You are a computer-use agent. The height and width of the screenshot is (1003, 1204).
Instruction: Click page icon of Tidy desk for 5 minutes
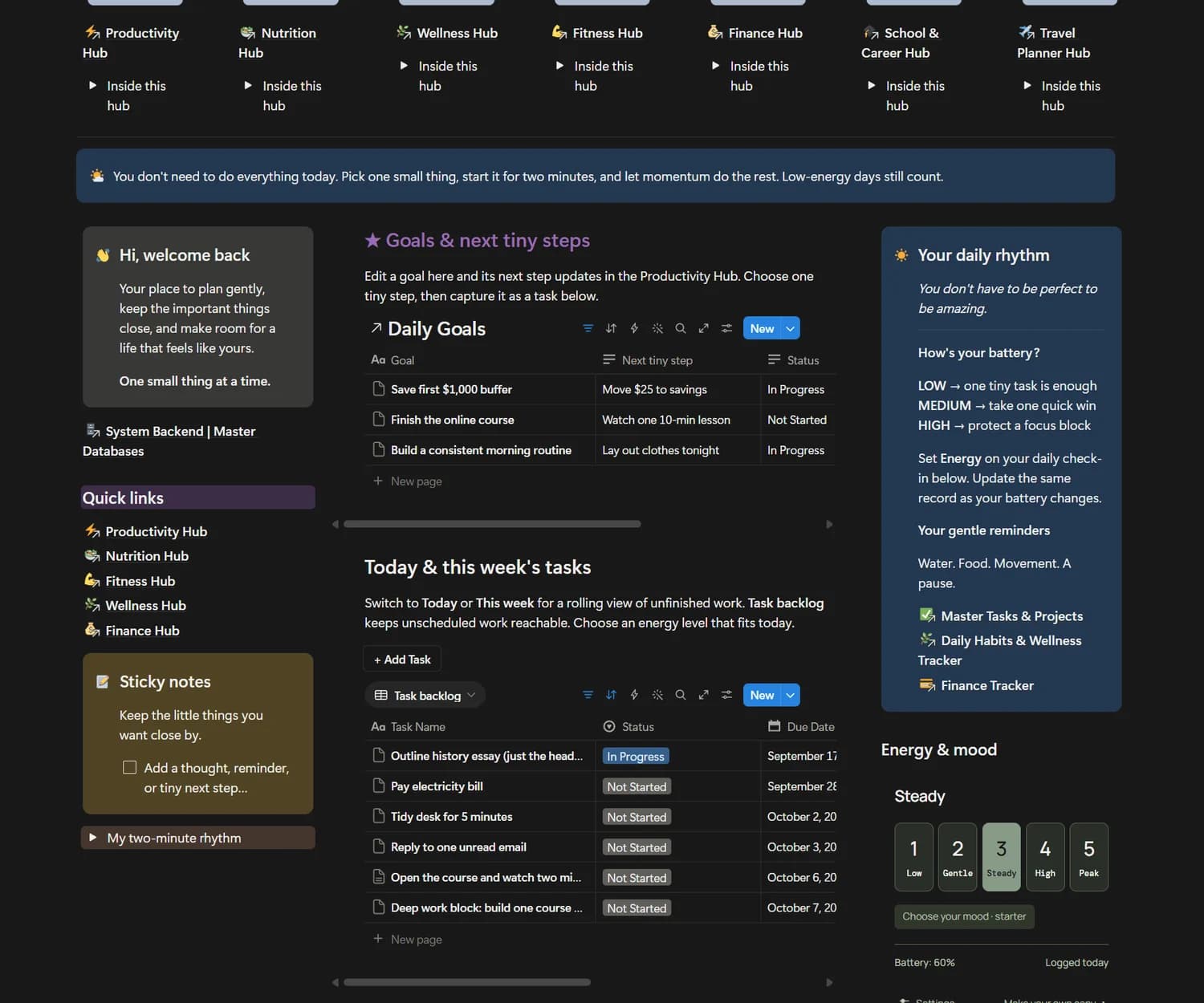[x=379, y=816]
